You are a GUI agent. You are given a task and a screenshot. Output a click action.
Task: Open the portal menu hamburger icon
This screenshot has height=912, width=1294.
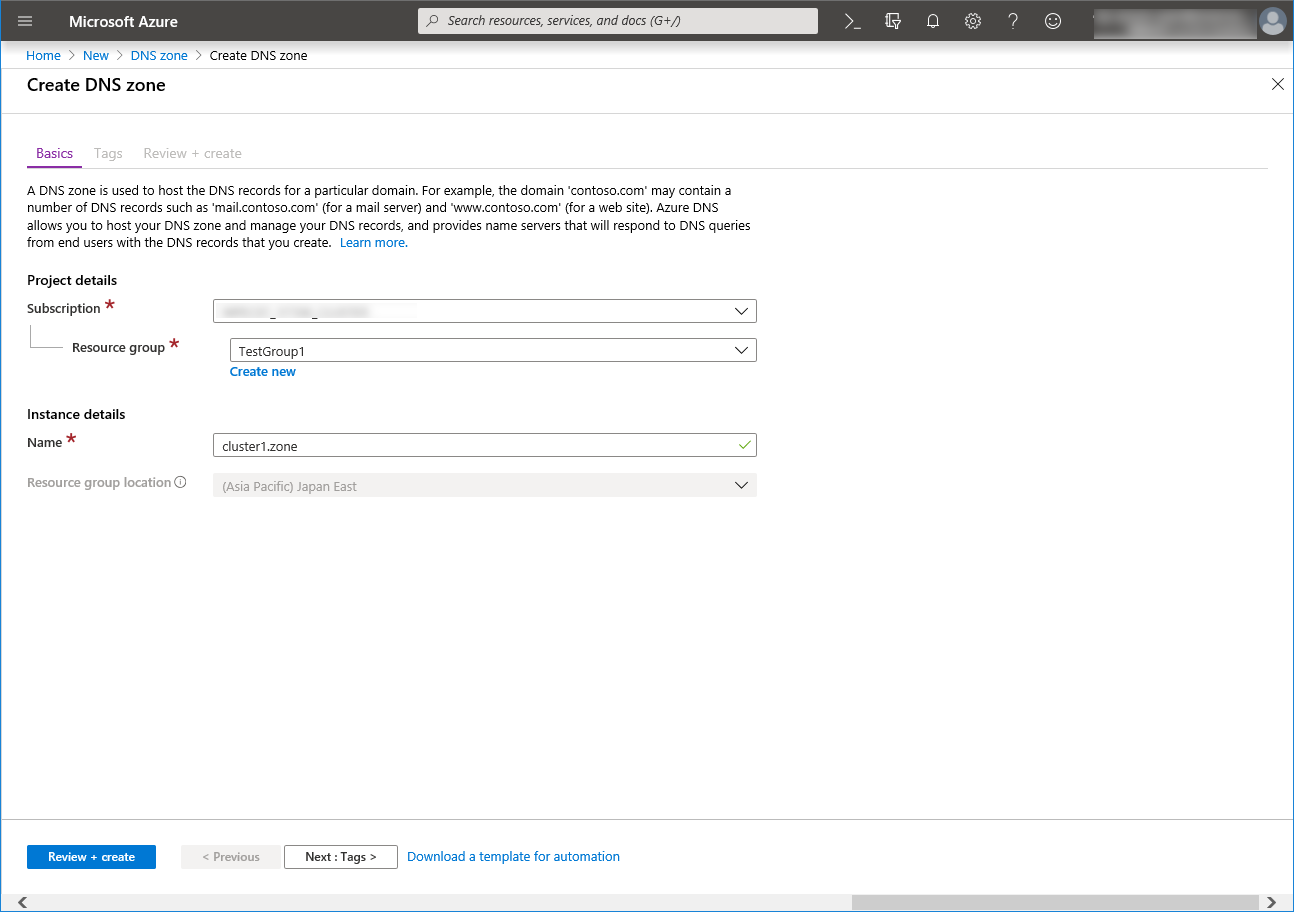pyautogui.click(x=24, y=21)
